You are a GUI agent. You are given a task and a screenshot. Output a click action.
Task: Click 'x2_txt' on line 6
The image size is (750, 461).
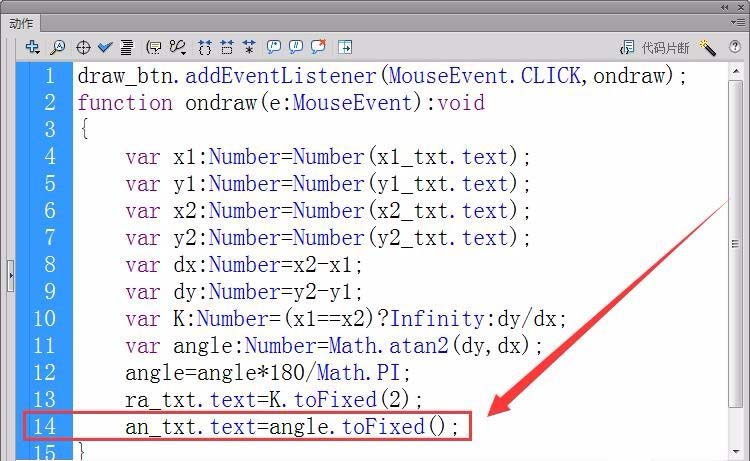tap(413, 211)
